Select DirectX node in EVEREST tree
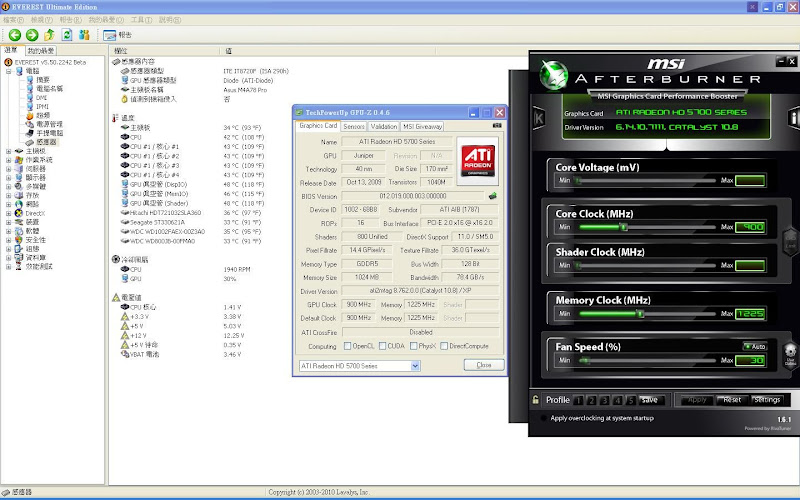 click(x=35, y=213)
